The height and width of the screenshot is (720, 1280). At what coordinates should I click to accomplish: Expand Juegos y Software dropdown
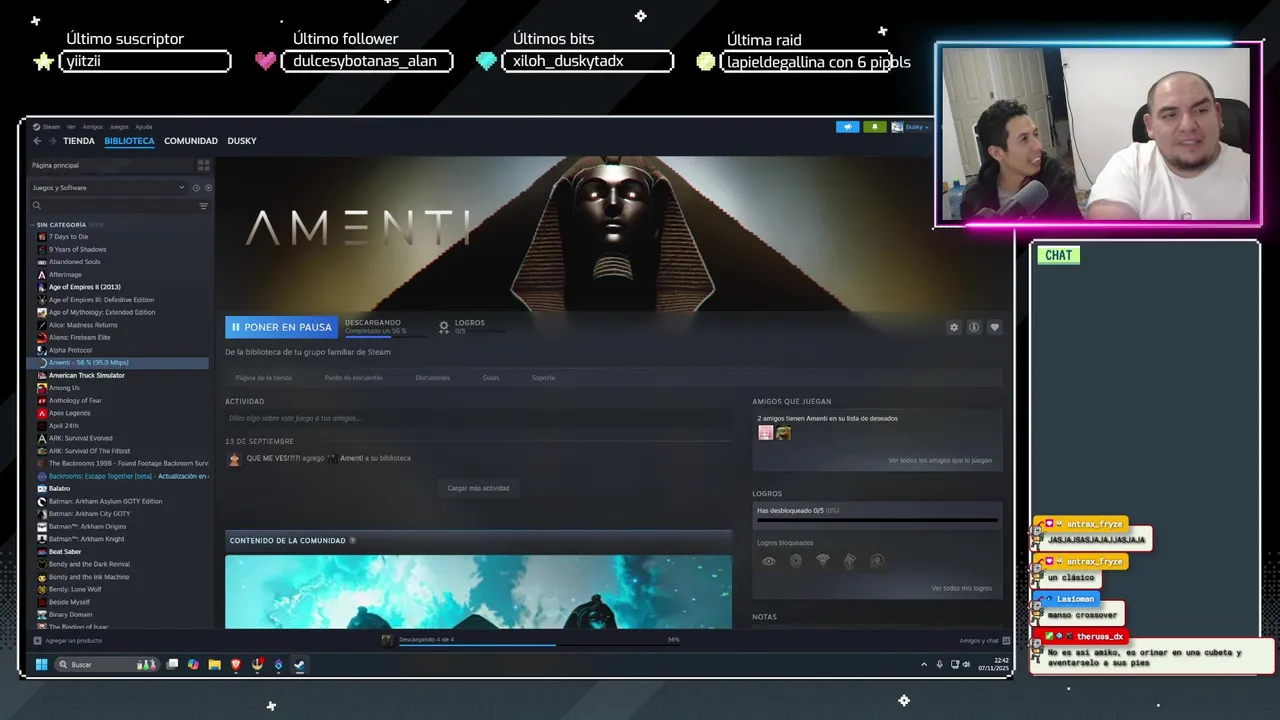[x=108, y=188]
